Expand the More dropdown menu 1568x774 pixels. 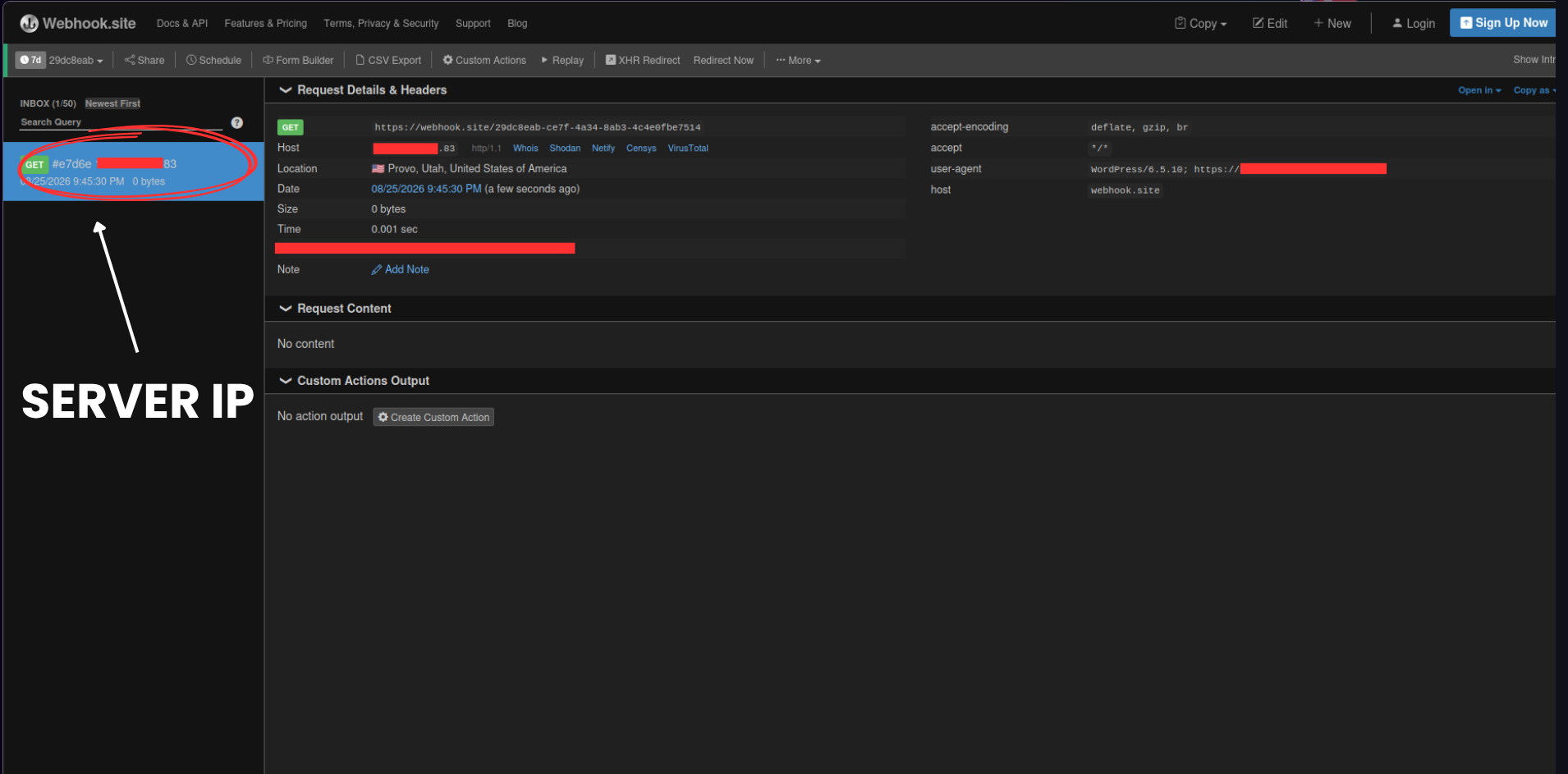798,60
